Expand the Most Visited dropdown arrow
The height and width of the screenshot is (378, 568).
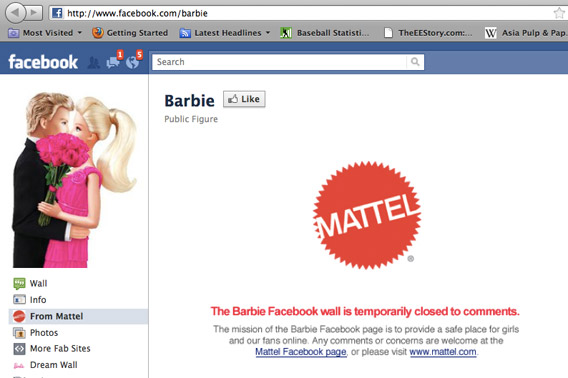80,33
